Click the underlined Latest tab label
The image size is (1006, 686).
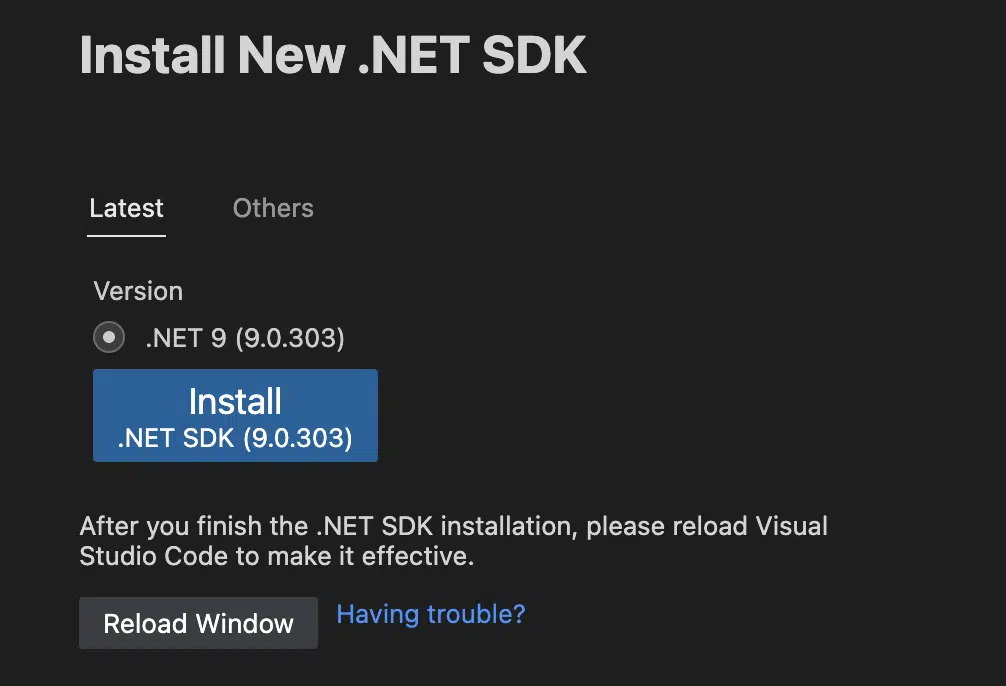pos(126,208)
